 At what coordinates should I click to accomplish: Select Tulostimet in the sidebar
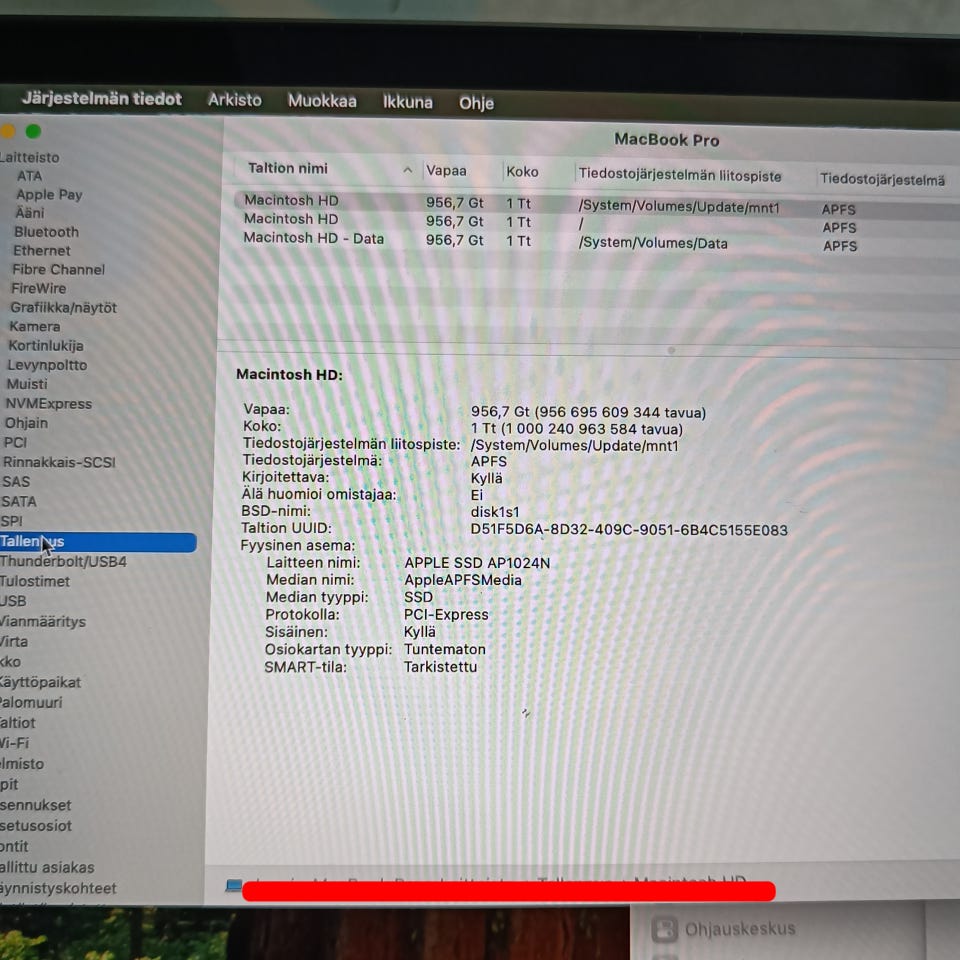35,581
